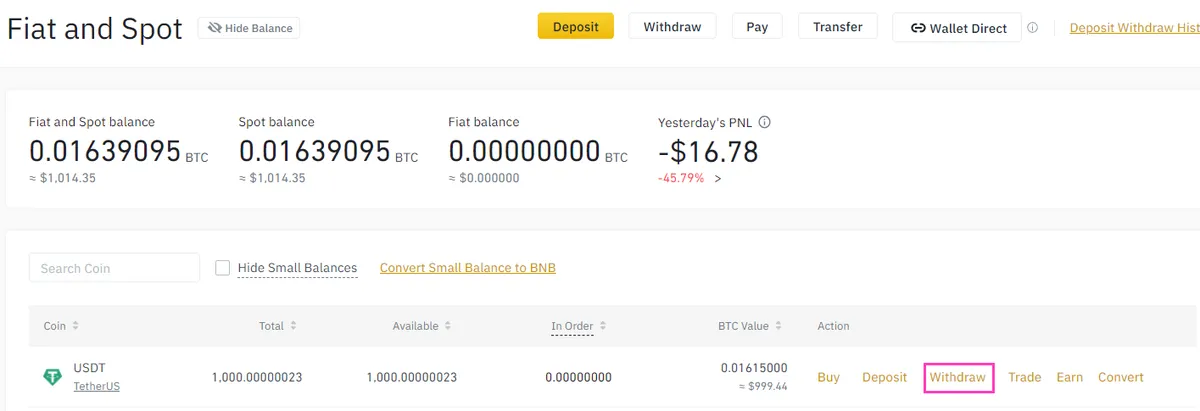The height and width of the screenshot is (411, 1200).
Task: Click Deposit in the USDT row
Action: pos(884,377)
